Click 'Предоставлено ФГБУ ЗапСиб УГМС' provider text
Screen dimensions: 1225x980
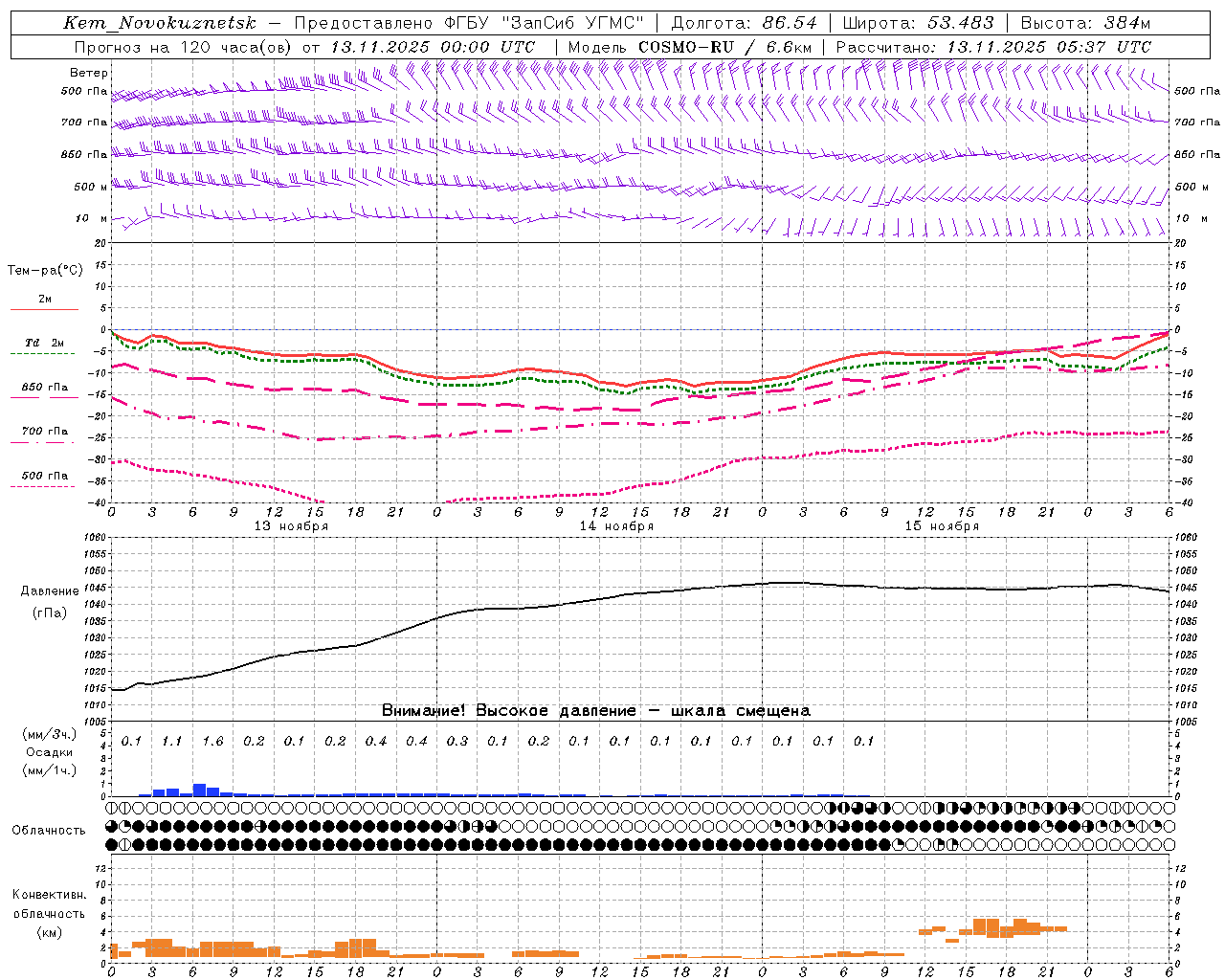pyautogui.click(x=469, y=23)
